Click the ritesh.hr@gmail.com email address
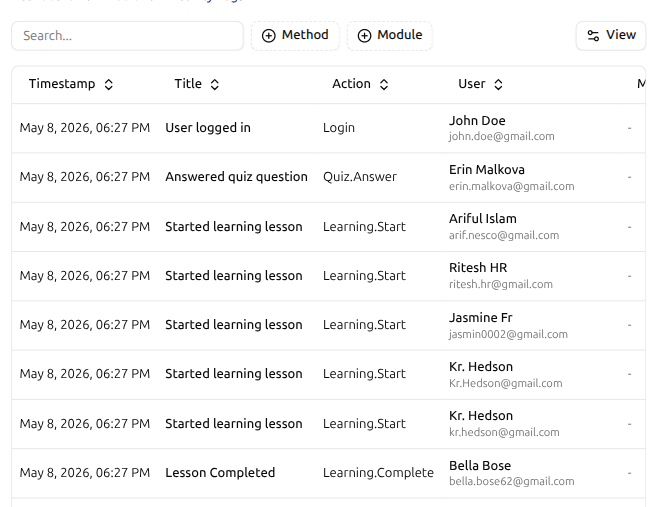Screen dimensions: 659x507 (x=501, y=285)
